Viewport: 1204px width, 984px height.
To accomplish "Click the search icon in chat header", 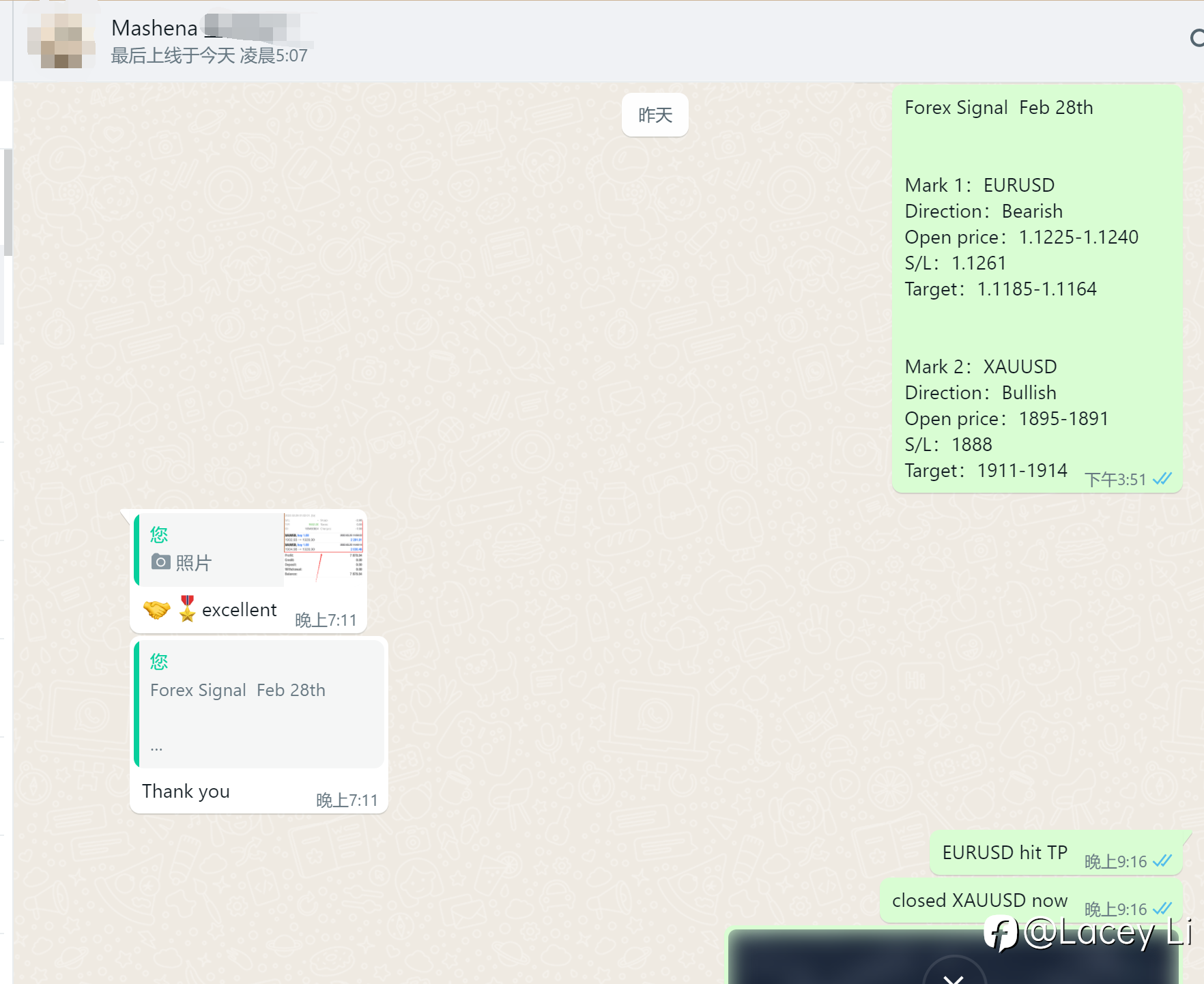I will pos(1197,38).
